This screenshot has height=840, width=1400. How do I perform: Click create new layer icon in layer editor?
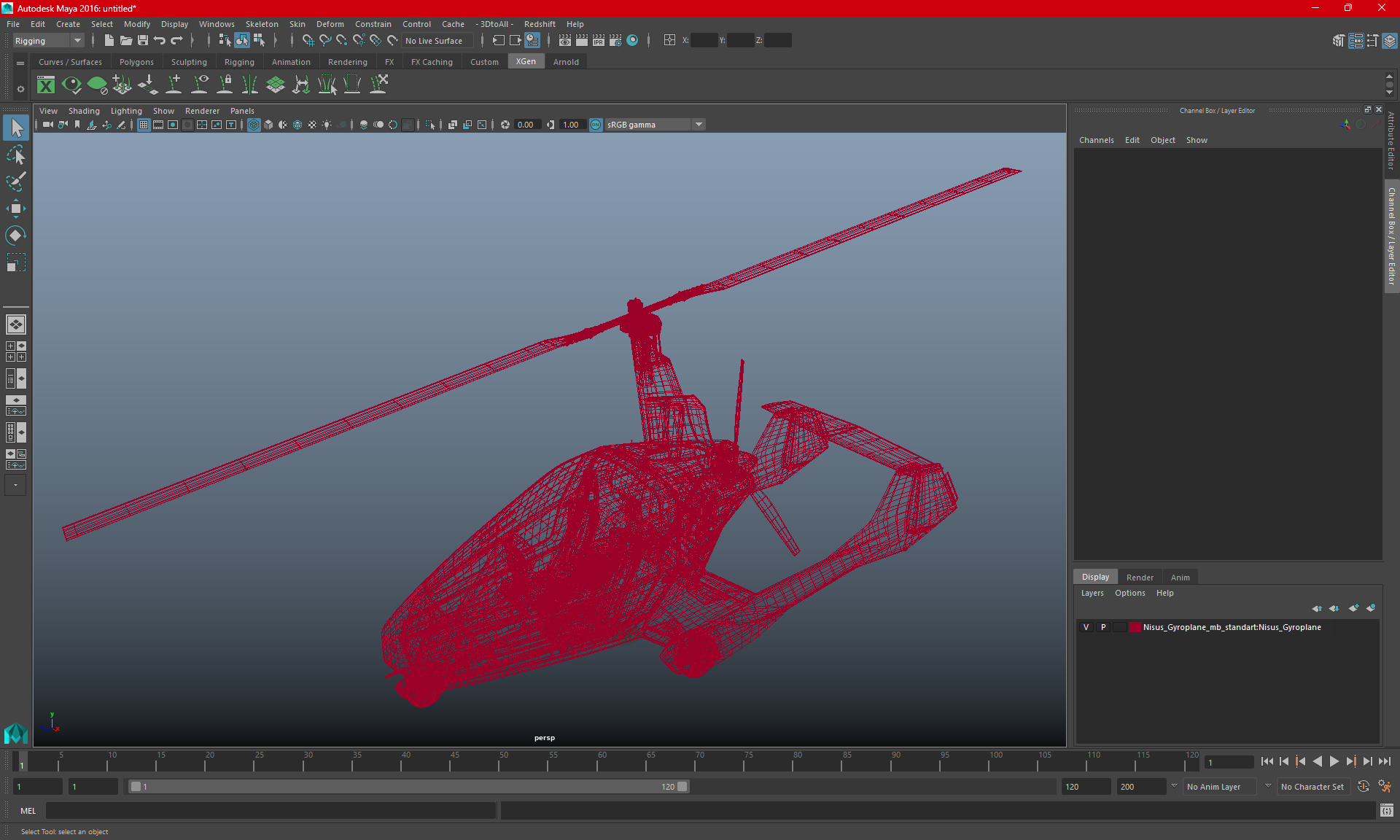point(1353,608)
